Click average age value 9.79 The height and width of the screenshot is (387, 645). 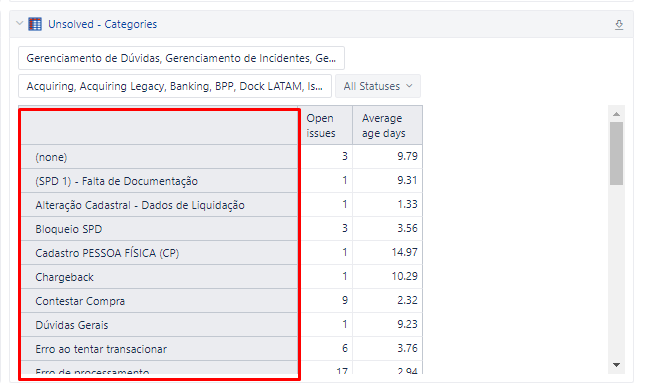click(407, 156)
